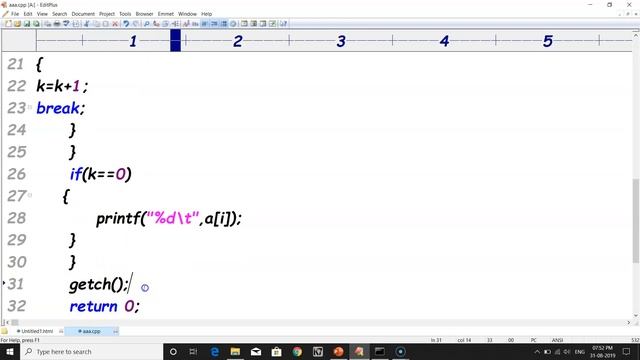Click the context help toolbar icon
The width and height of the screenshot is (640, 360).
point(283,24)
